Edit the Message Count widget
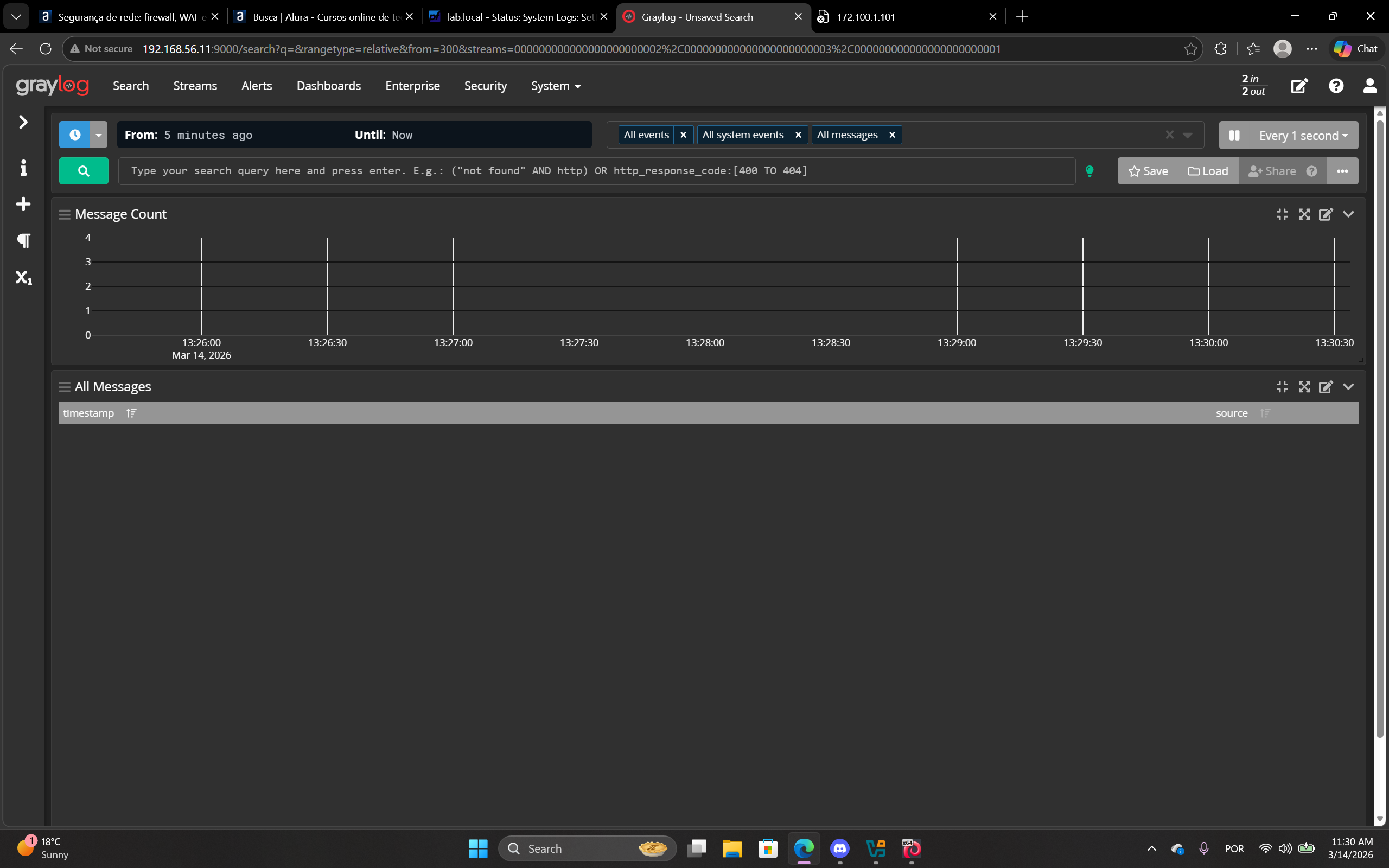Screen dimensions: 1389x868 [x=1326, y=214]
